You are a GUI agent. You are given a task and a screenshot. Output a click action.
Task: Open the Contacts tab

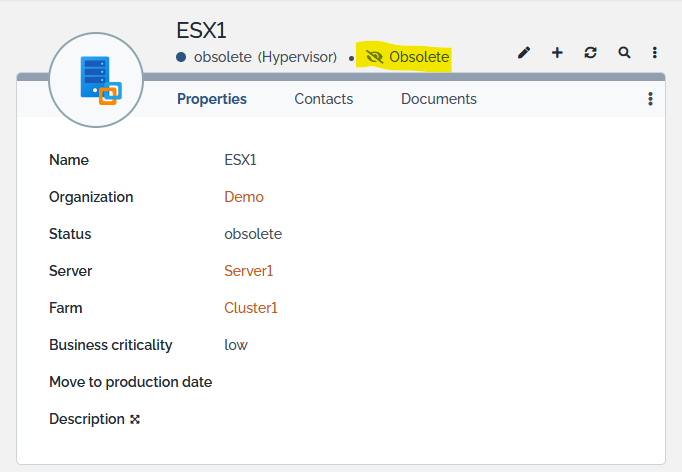coord(323,99)
